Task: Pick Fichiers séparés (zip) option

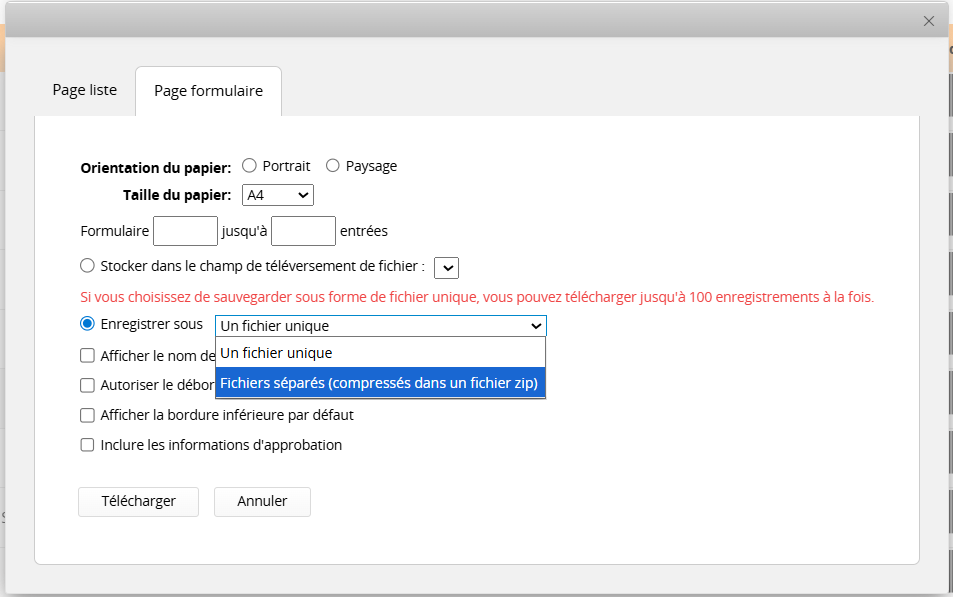Action: [381, 383]
